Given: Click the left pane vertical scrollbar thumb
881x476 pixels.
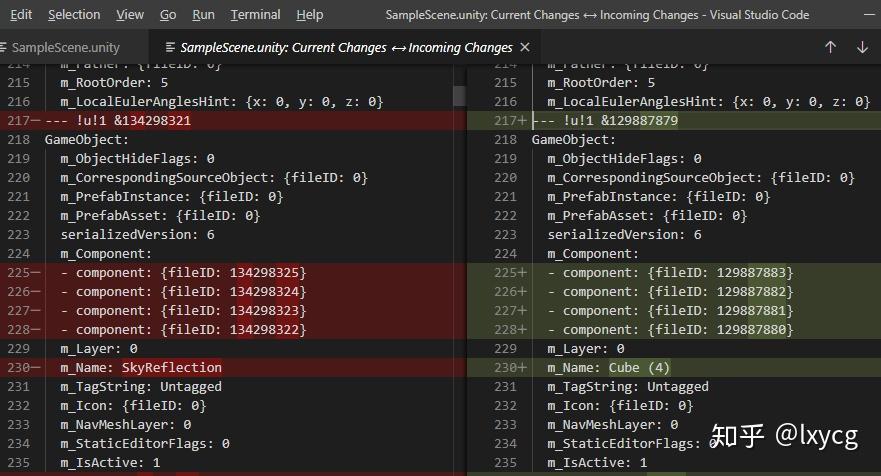Looking at the screenshot, I should click(460, 97).
